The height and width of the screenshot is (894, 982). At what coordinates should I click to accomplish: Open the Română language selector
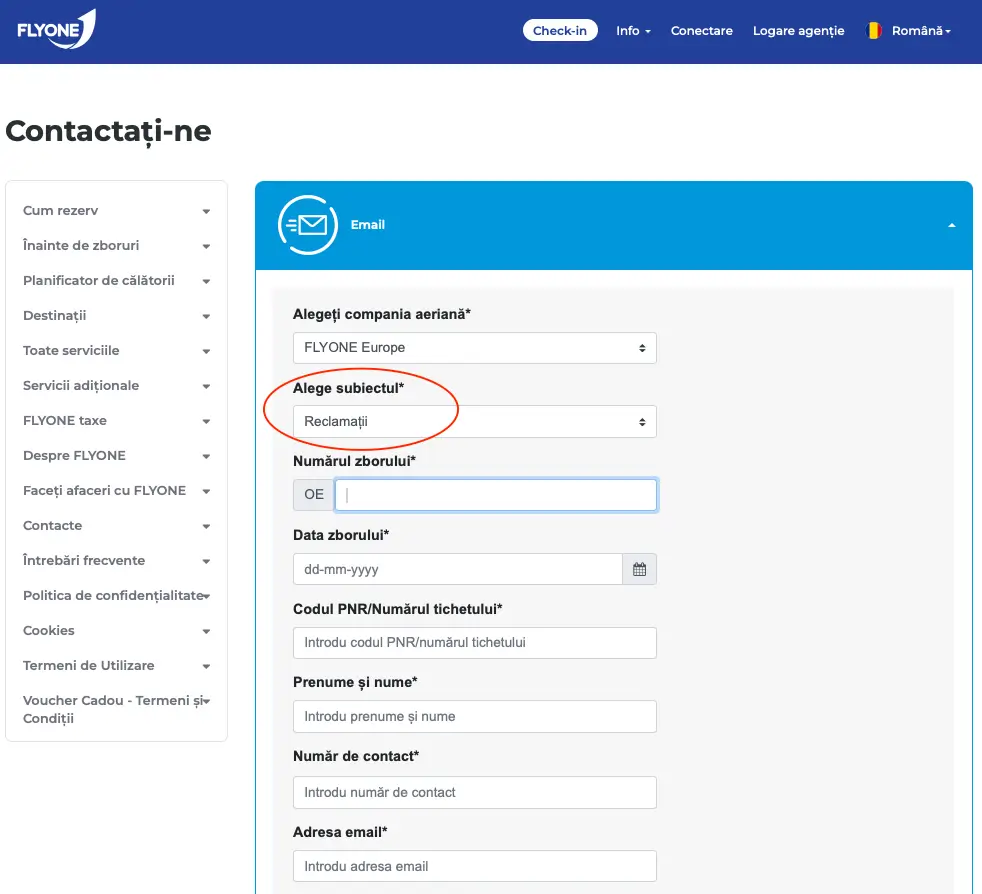pos(921,31)
